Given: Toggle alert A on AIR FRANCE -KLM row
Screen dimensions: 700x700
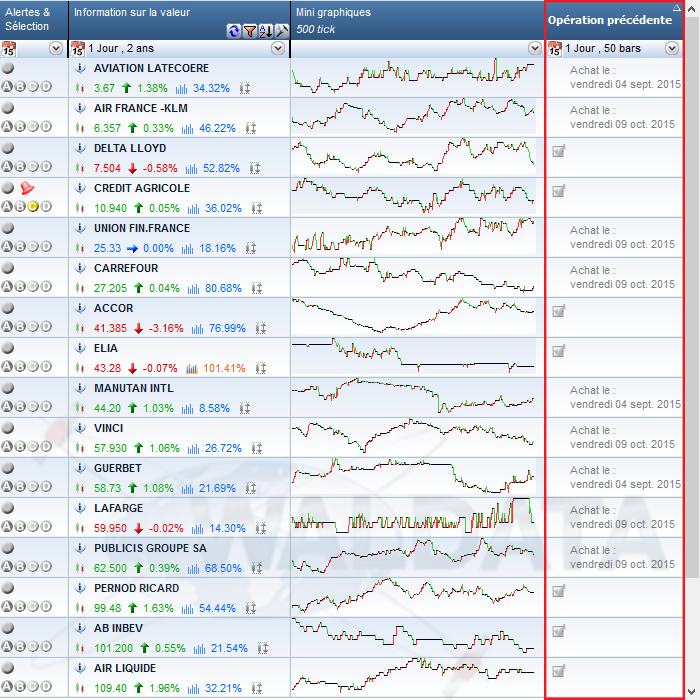Looking at the screenshot, I should pyautogui.click(x=7, y=126).
